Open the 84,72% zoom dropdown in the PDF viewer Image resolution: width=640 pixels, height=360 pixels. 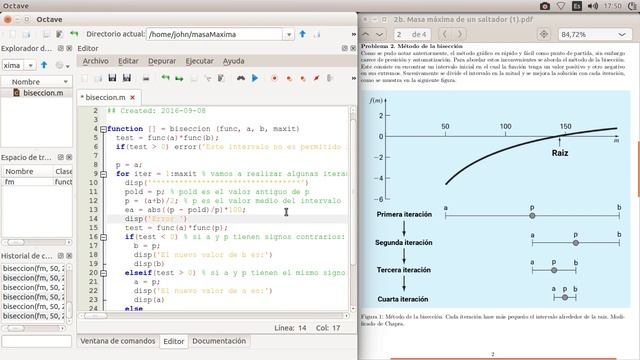click(x=622, y=35)
